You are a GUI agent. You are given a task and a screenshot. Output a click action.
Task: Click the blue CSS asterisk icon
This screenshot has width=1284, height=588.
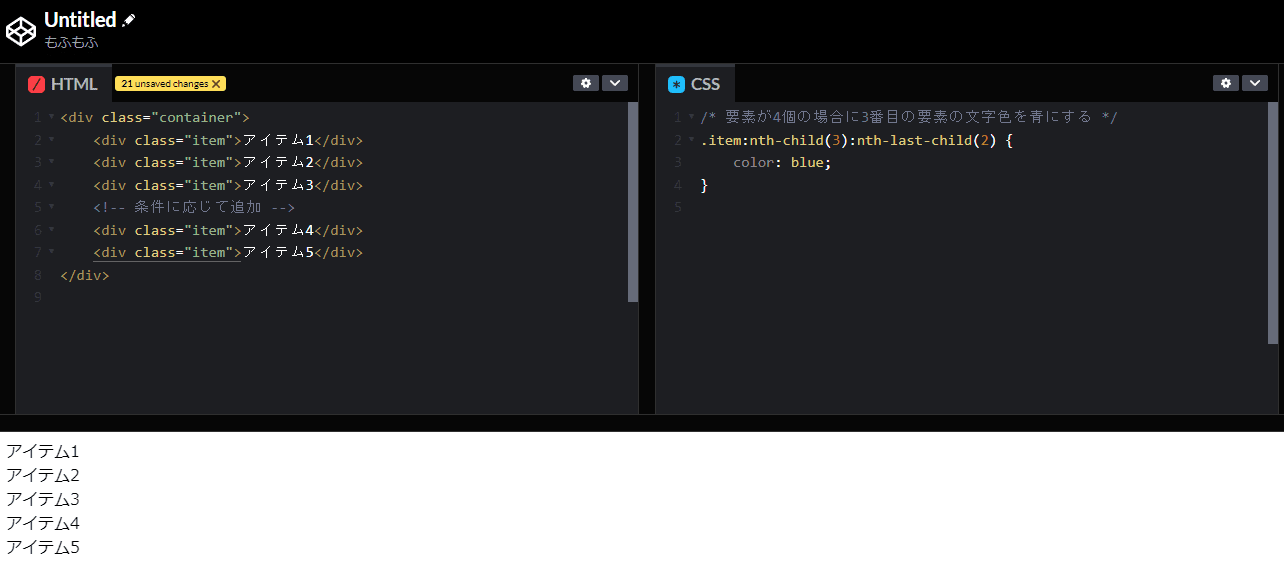677,84
